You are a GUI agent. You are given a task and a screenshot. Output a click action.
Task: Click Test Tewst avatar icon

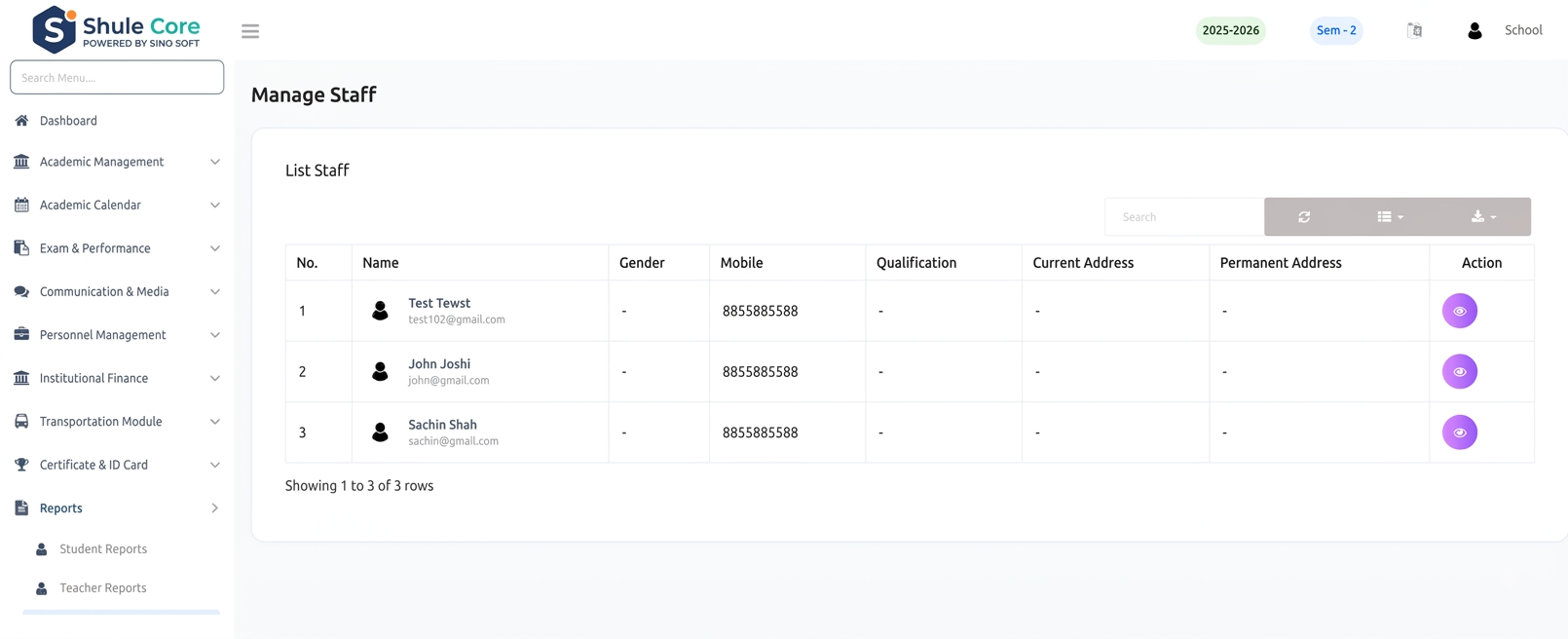coord(380,311)
